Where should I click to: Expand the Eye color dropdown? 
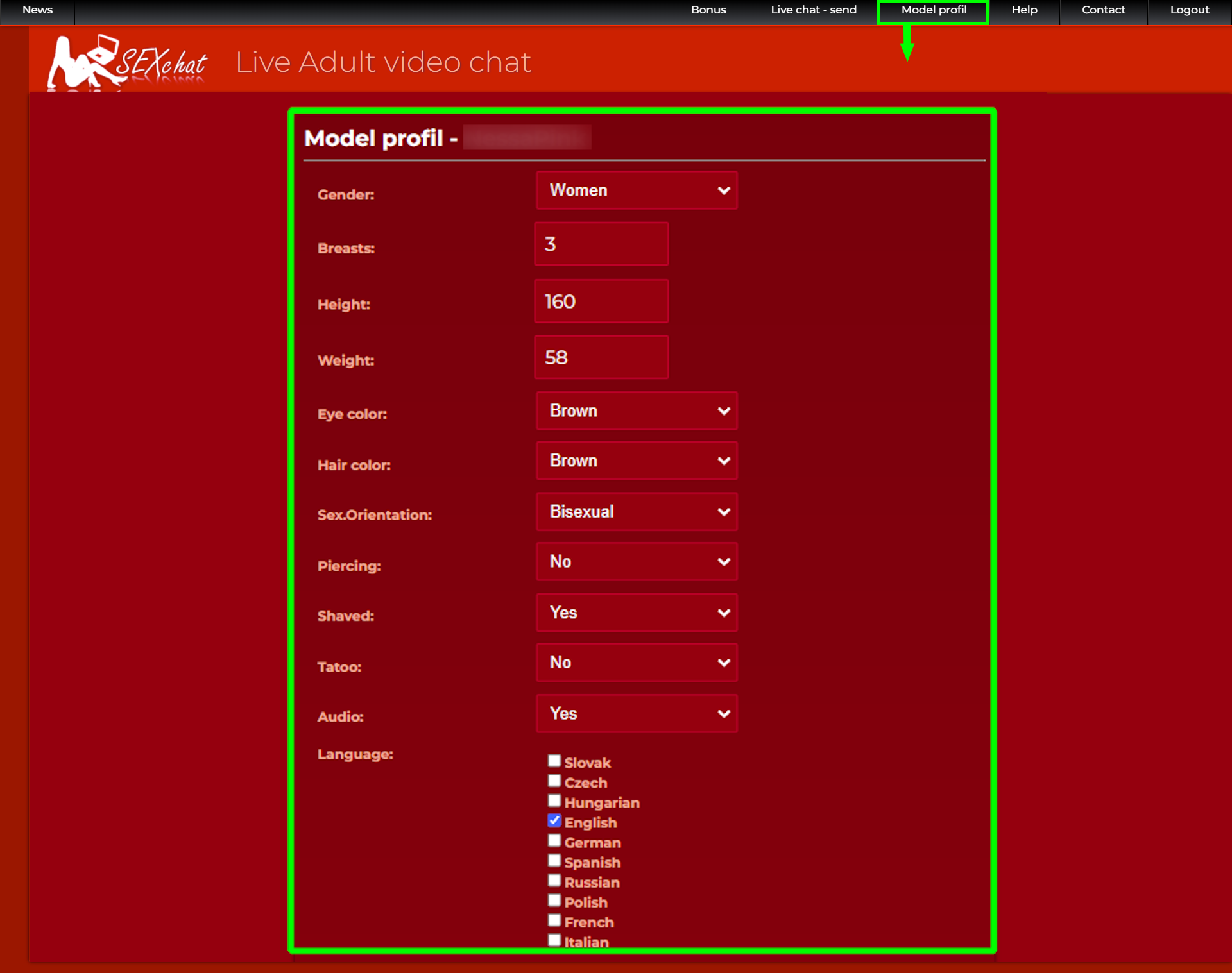(637, 411)
